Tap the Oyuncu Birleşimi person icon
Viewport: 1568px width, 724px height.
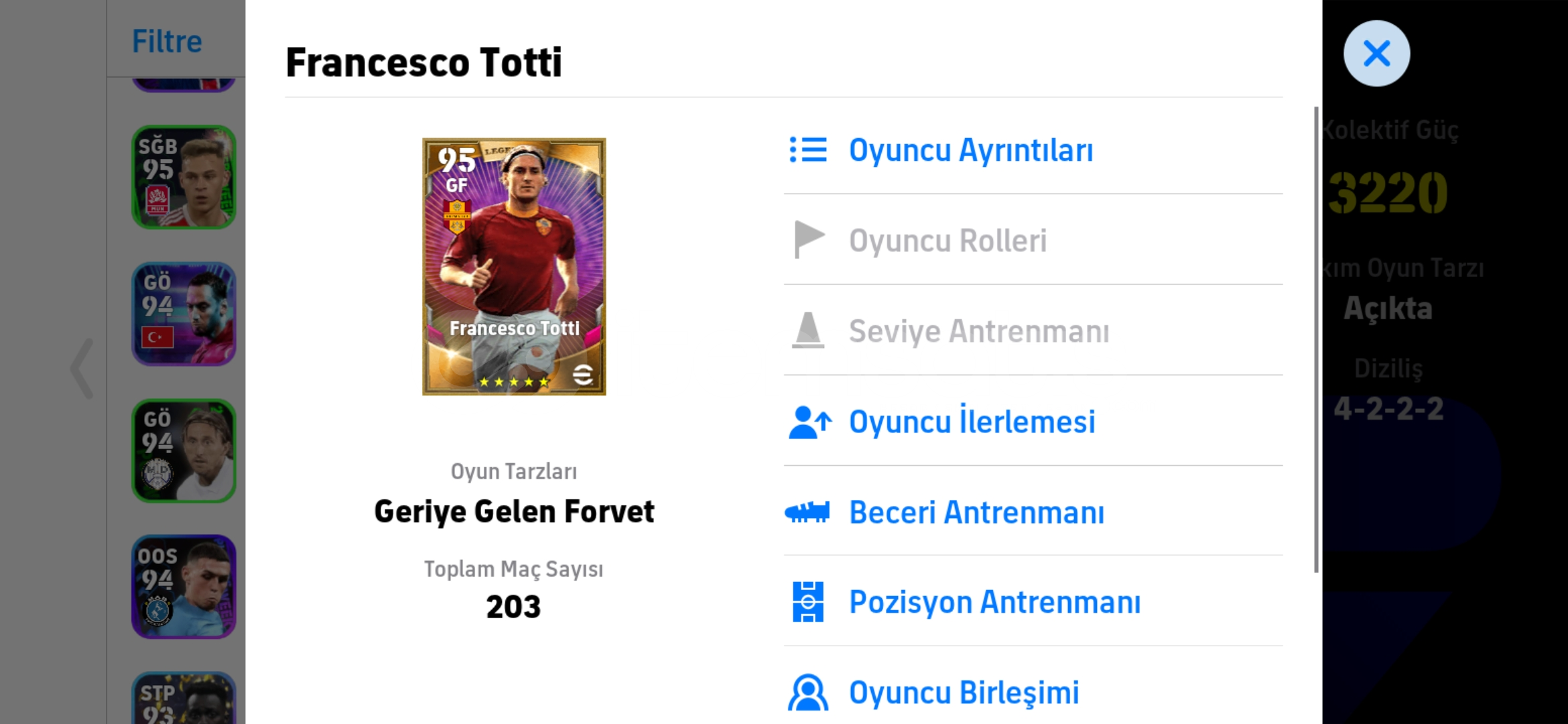point(808,692)
